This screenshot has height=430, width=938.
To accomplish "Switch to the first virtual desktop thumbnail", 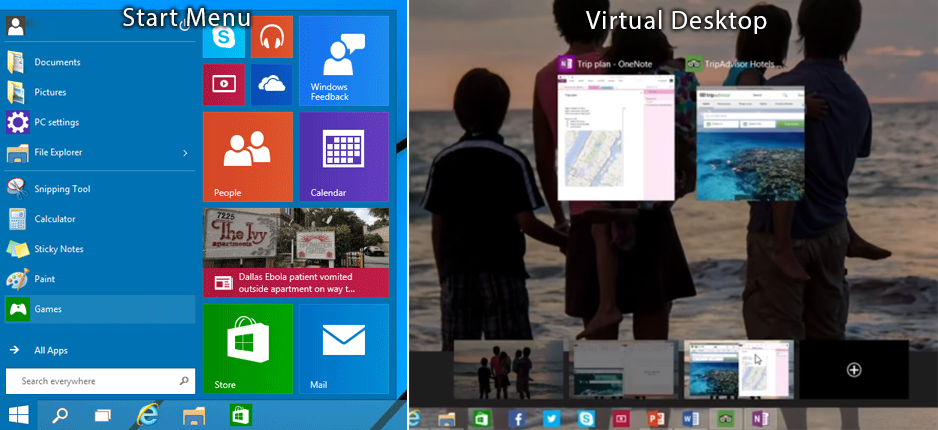I will 508,369.
